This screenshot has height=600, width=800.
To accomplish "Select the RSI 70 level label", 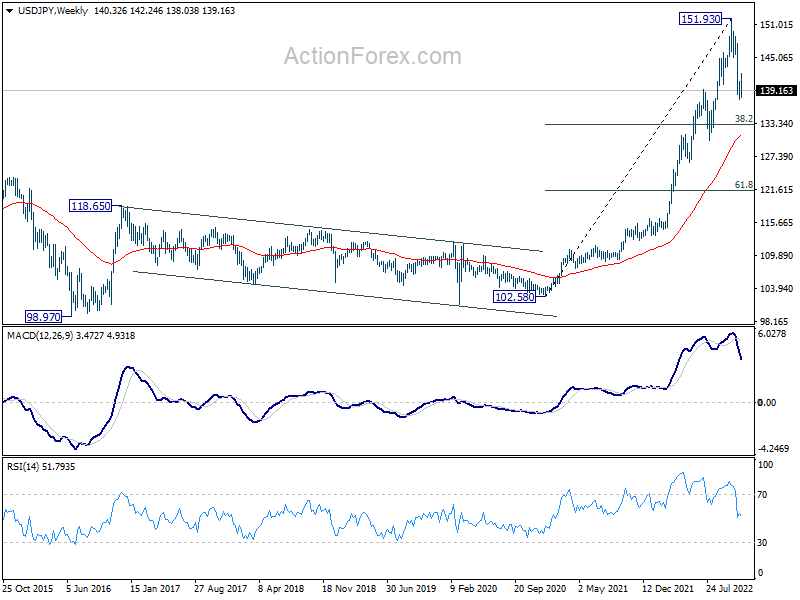I will click(x=762, y=495).
